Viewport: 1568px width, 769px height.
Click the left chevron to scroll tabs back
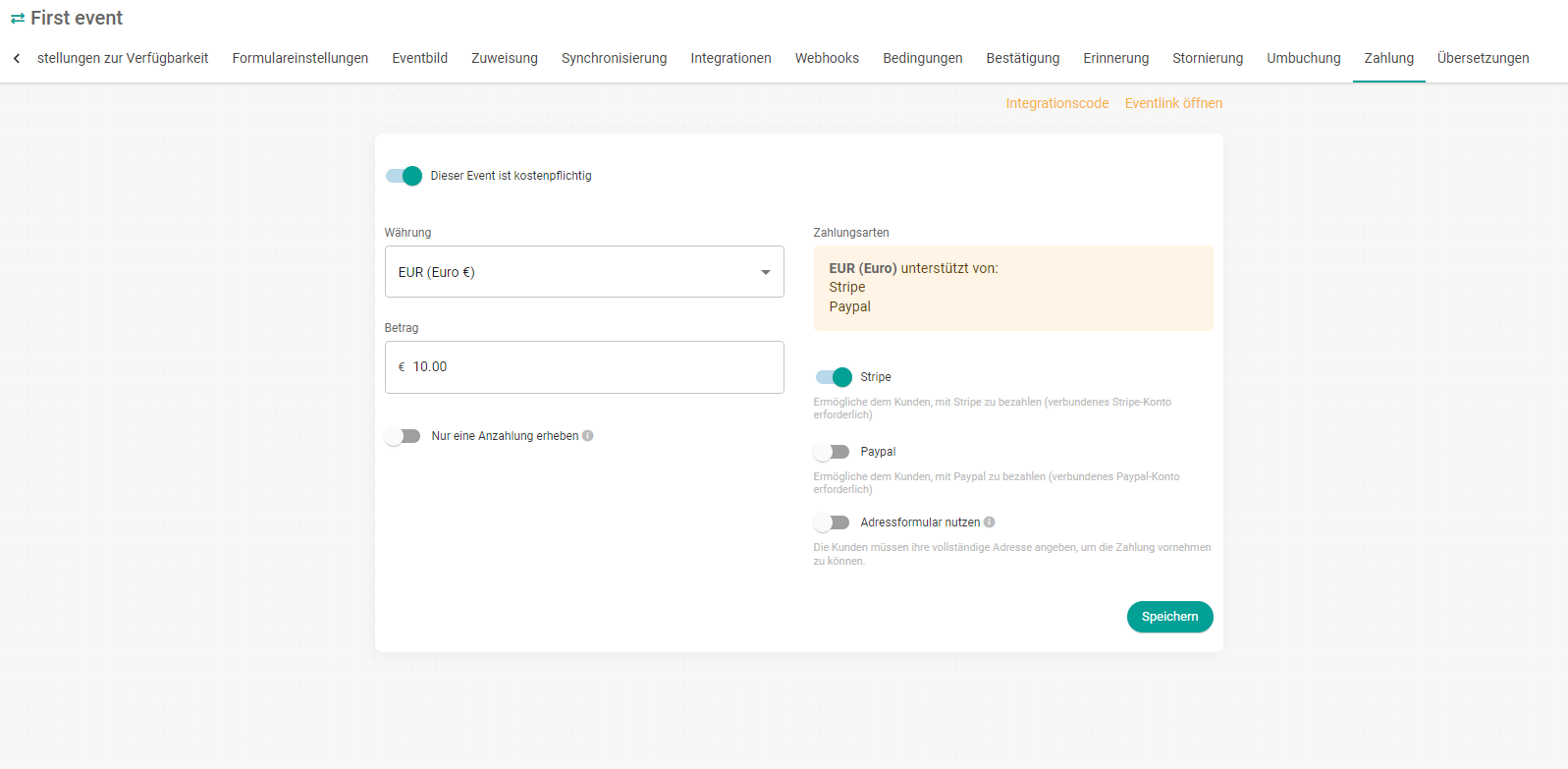(17, 58)
